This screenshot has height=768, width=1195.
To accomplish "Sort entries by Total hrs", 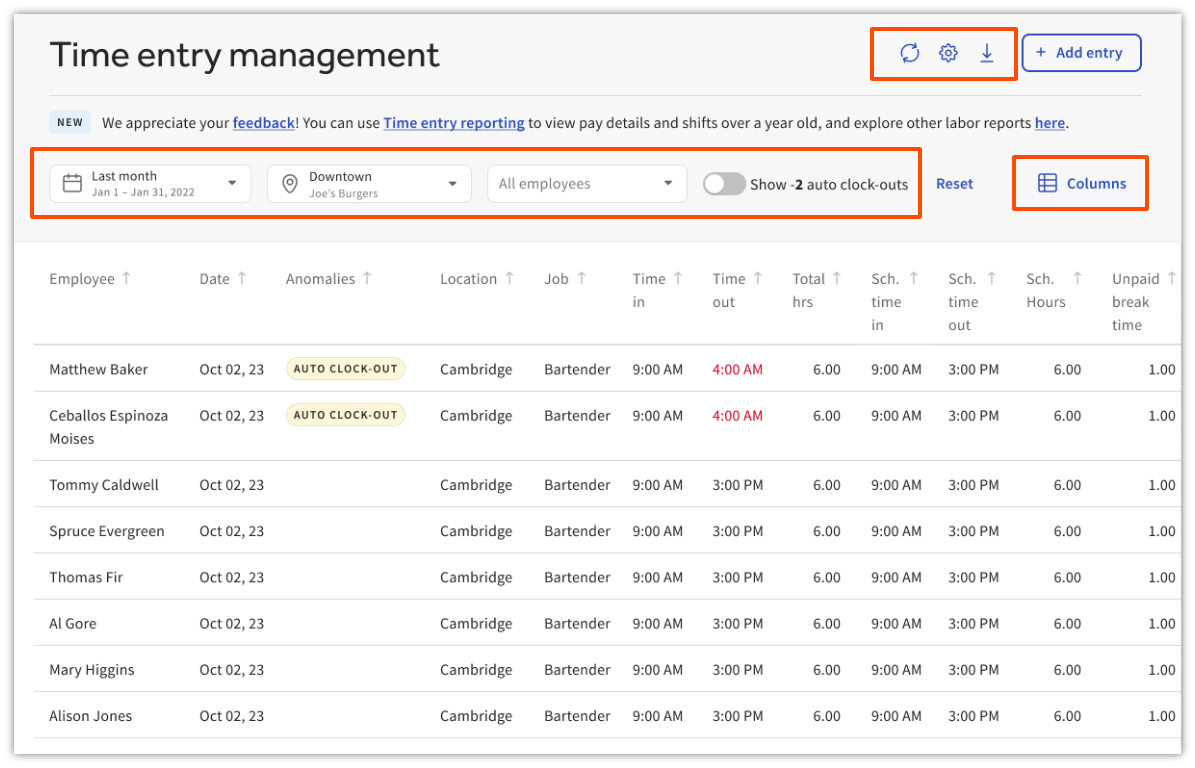I will (835, 278).
